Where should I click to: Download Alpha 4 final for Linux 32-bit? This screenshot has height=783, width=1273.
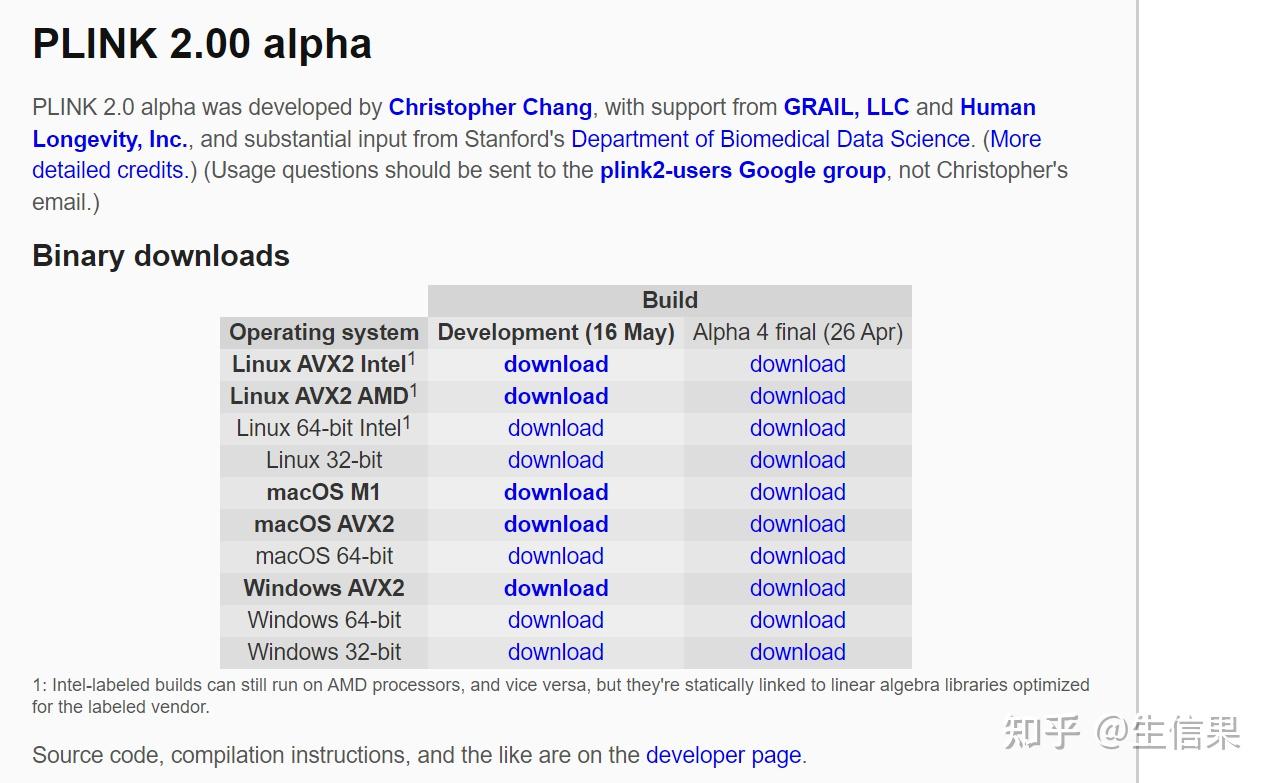point(797,461)
